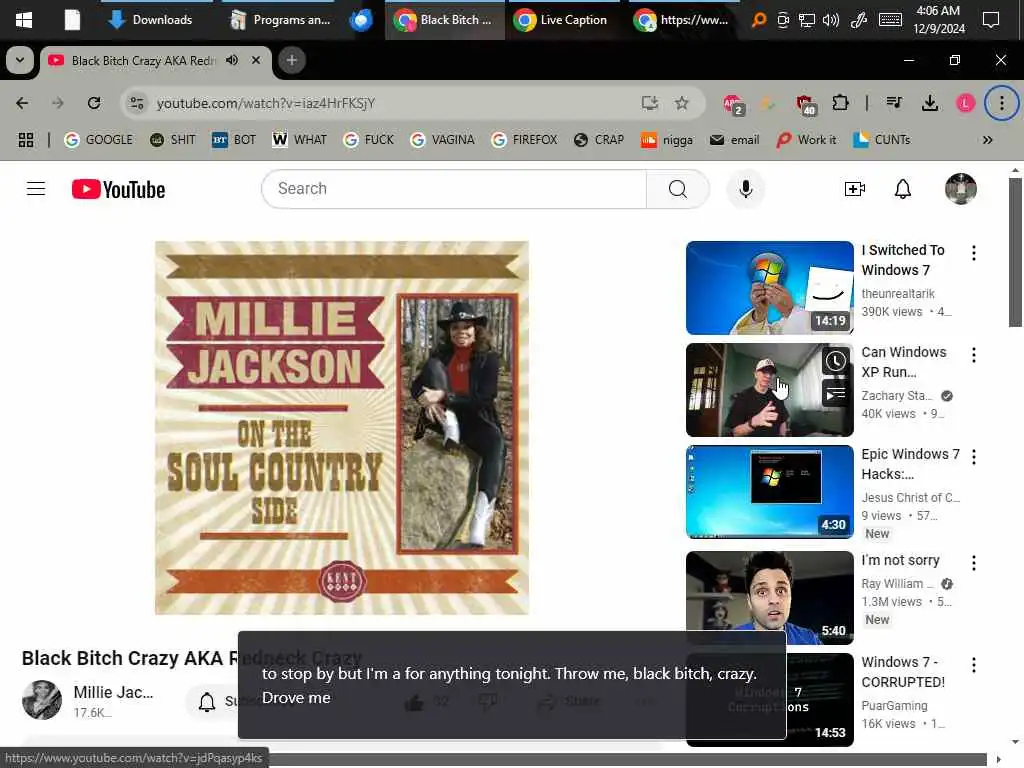Open the WHAT bookmark
The image size is (1024, 768).
pos(299,140)
